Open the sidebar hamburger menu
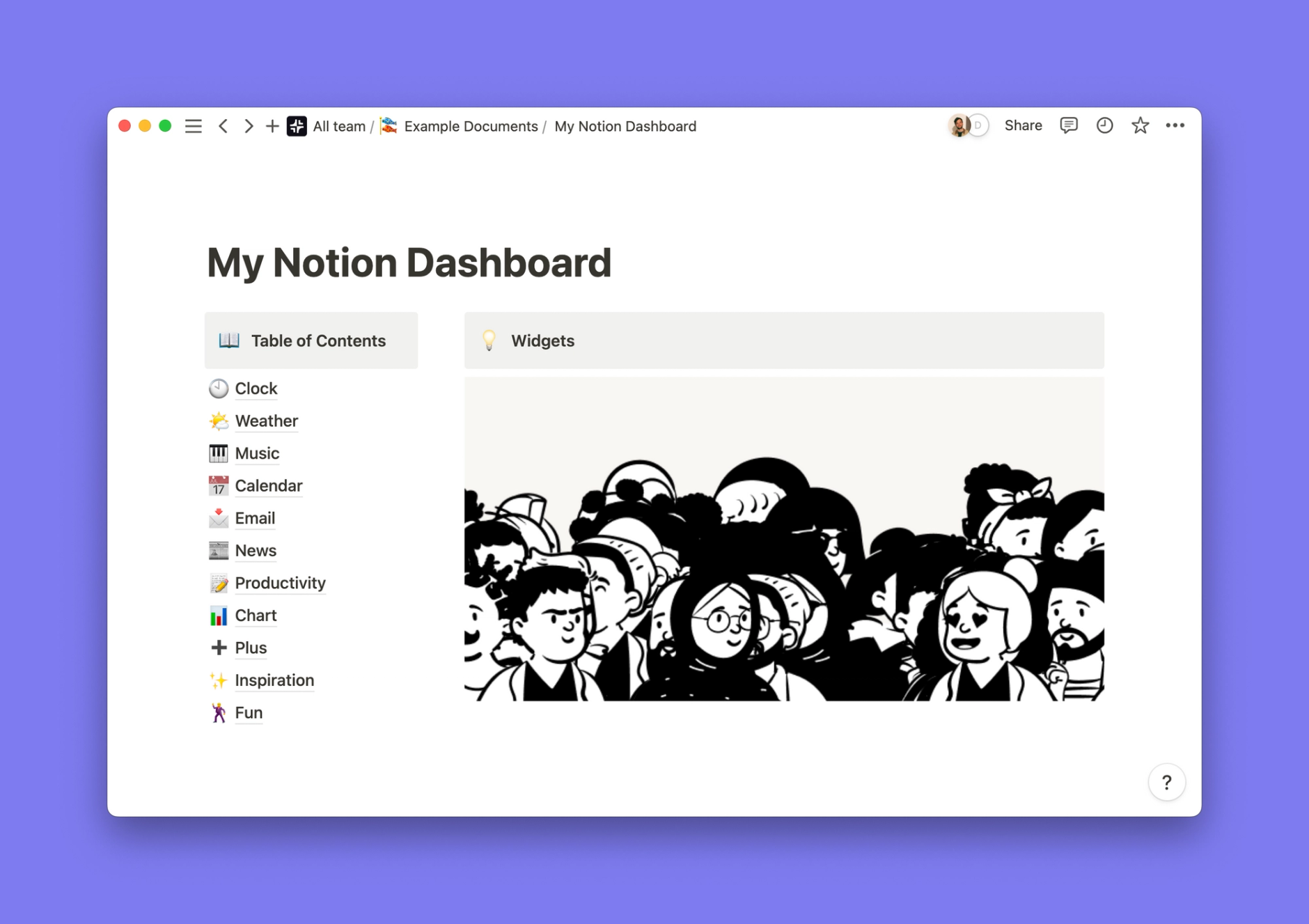The height and width of the screenshot is (924, 1309). [194, 126]
